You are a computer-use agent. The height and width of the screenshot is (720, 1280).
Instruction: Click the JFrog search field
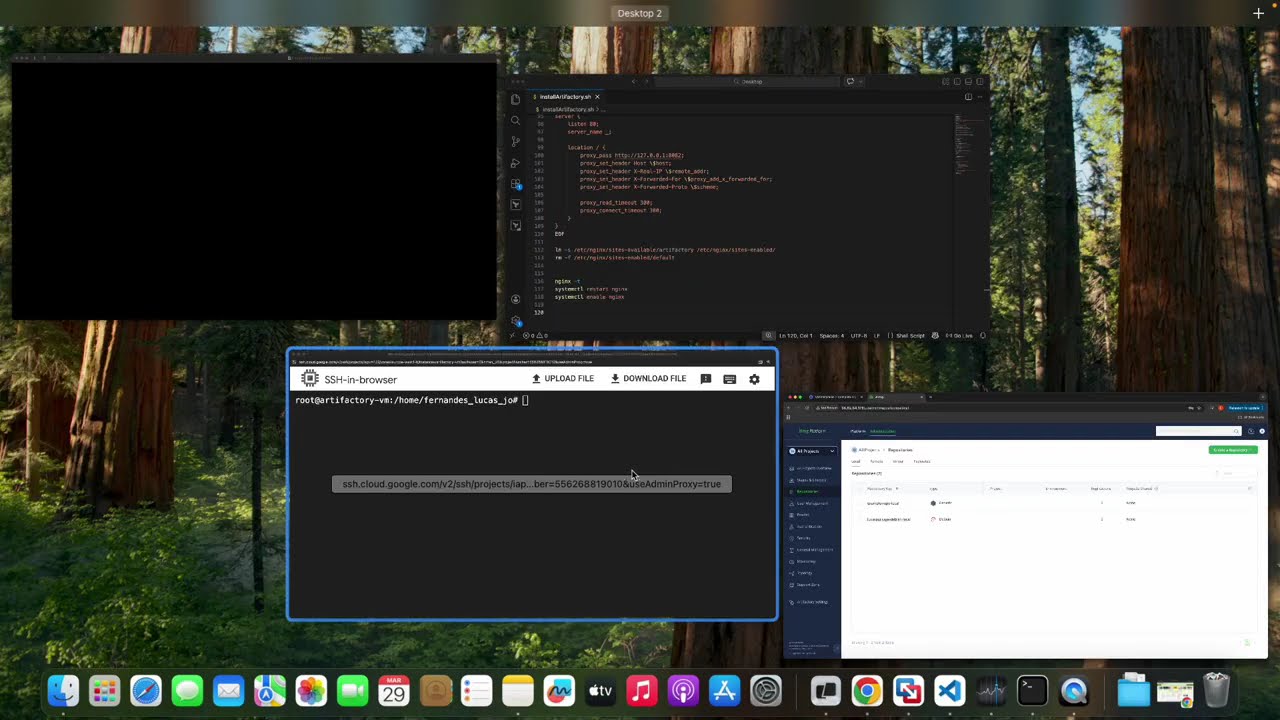click(1198, 431)
